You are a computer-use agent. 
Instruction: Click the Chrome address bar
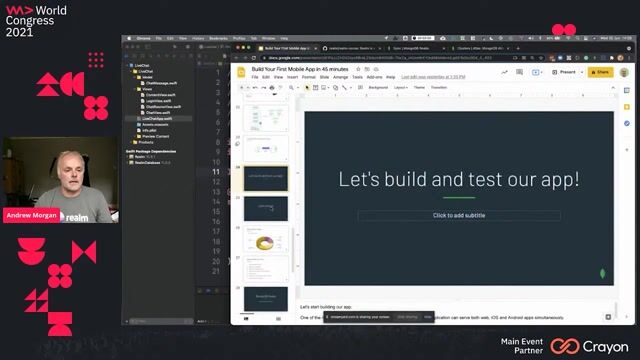tap(388, 58)
